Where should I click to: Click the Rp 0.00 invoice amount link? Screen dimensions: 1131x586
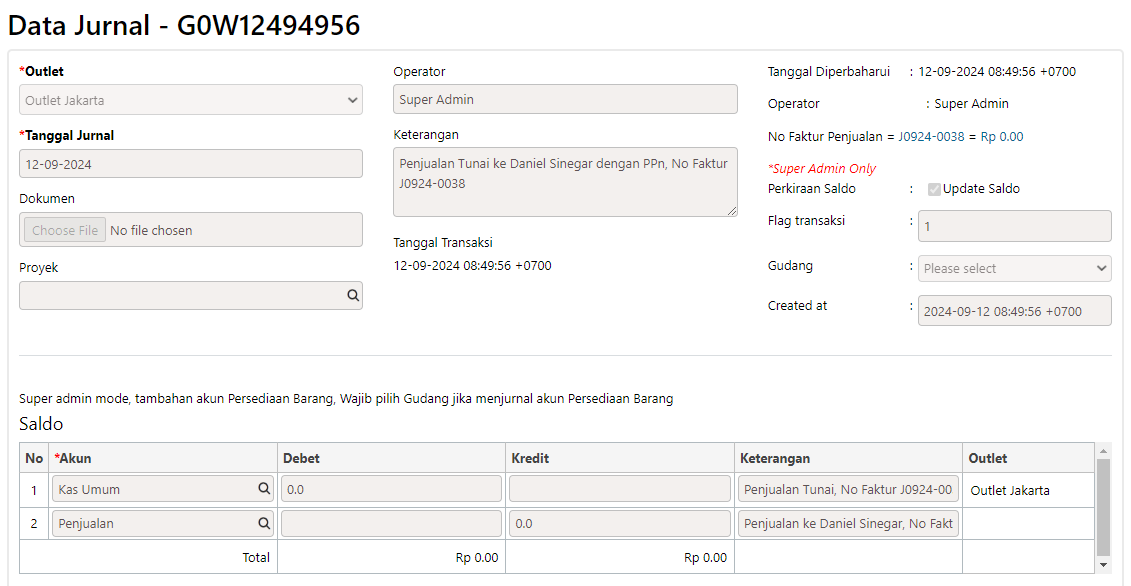pyautogui.click(x=1001, y=136)
